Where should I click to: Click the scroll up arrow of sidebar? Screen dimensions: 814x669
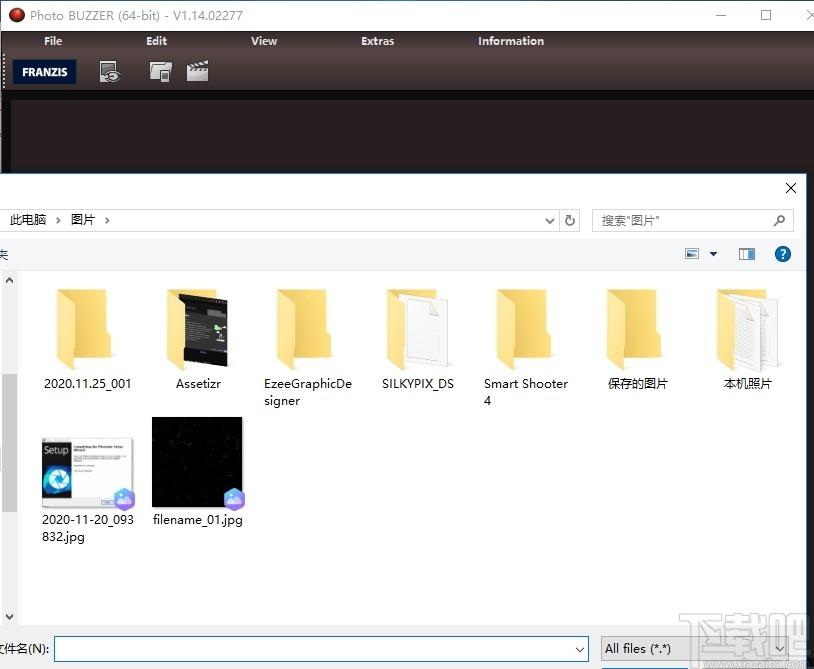pyautogui.click(x=9, y=281)
